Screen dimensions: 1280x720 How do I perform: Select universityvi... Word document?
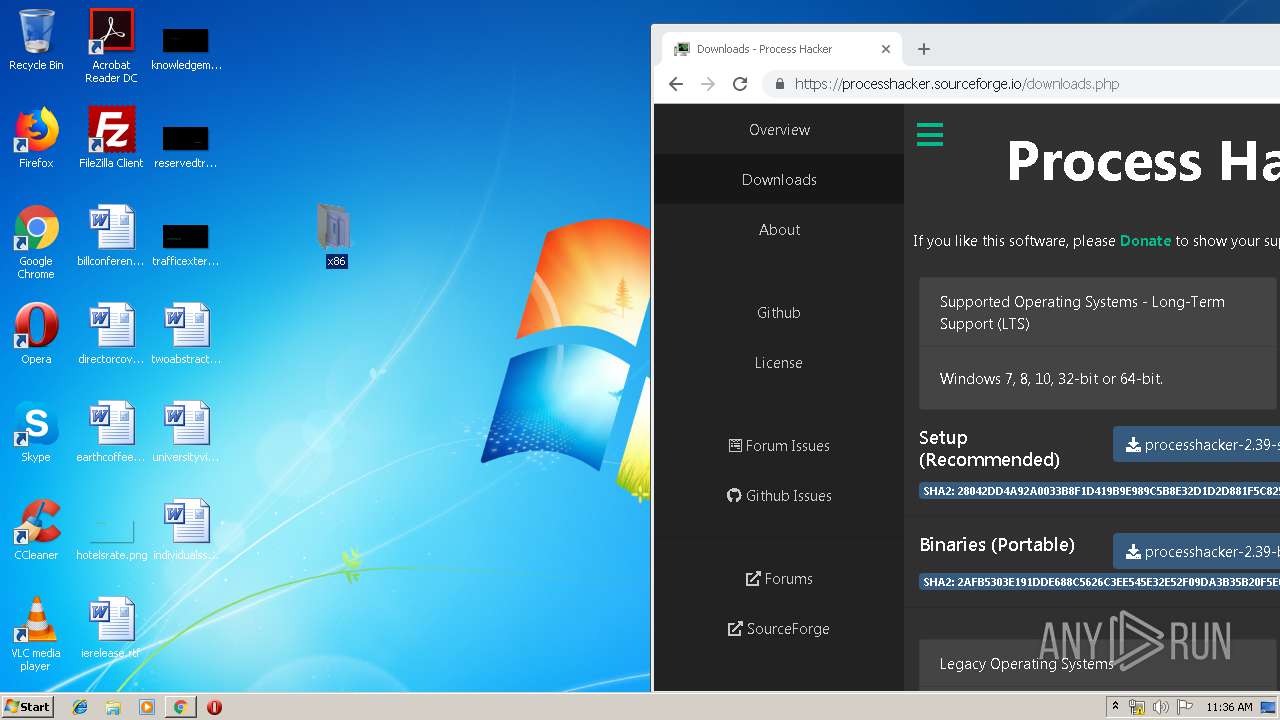(x=186, y=432)
